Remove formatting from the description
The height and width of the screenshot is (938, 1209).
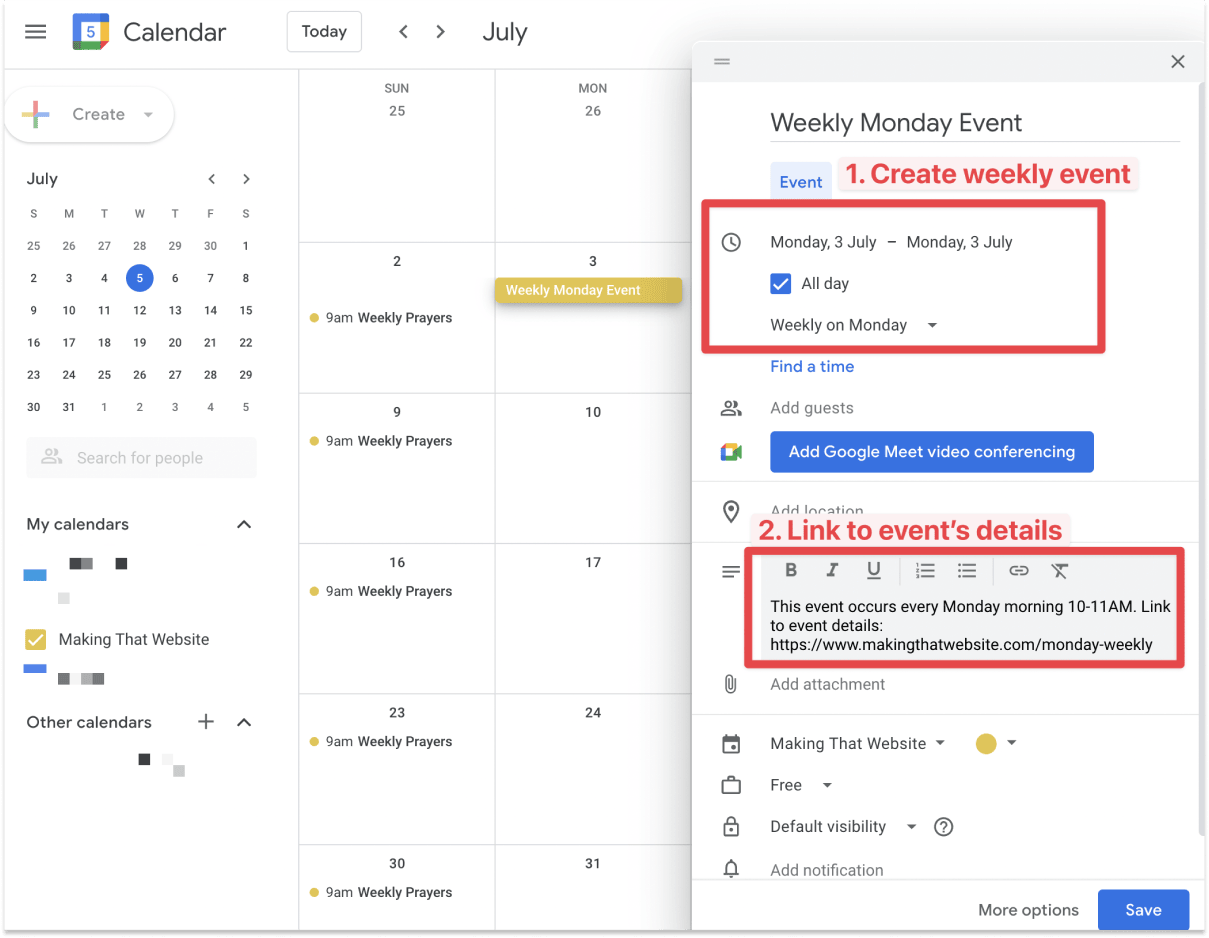pyautogui.click(x=1058, y=570)
